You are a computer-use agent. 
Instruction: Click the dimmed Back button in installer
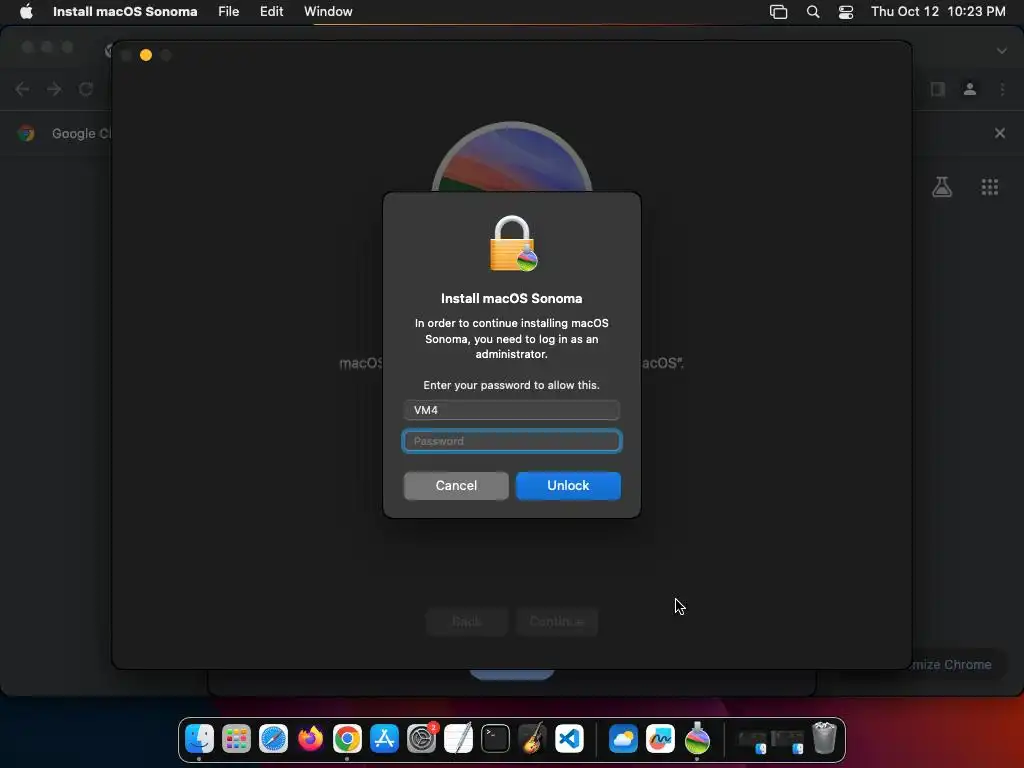467,622
